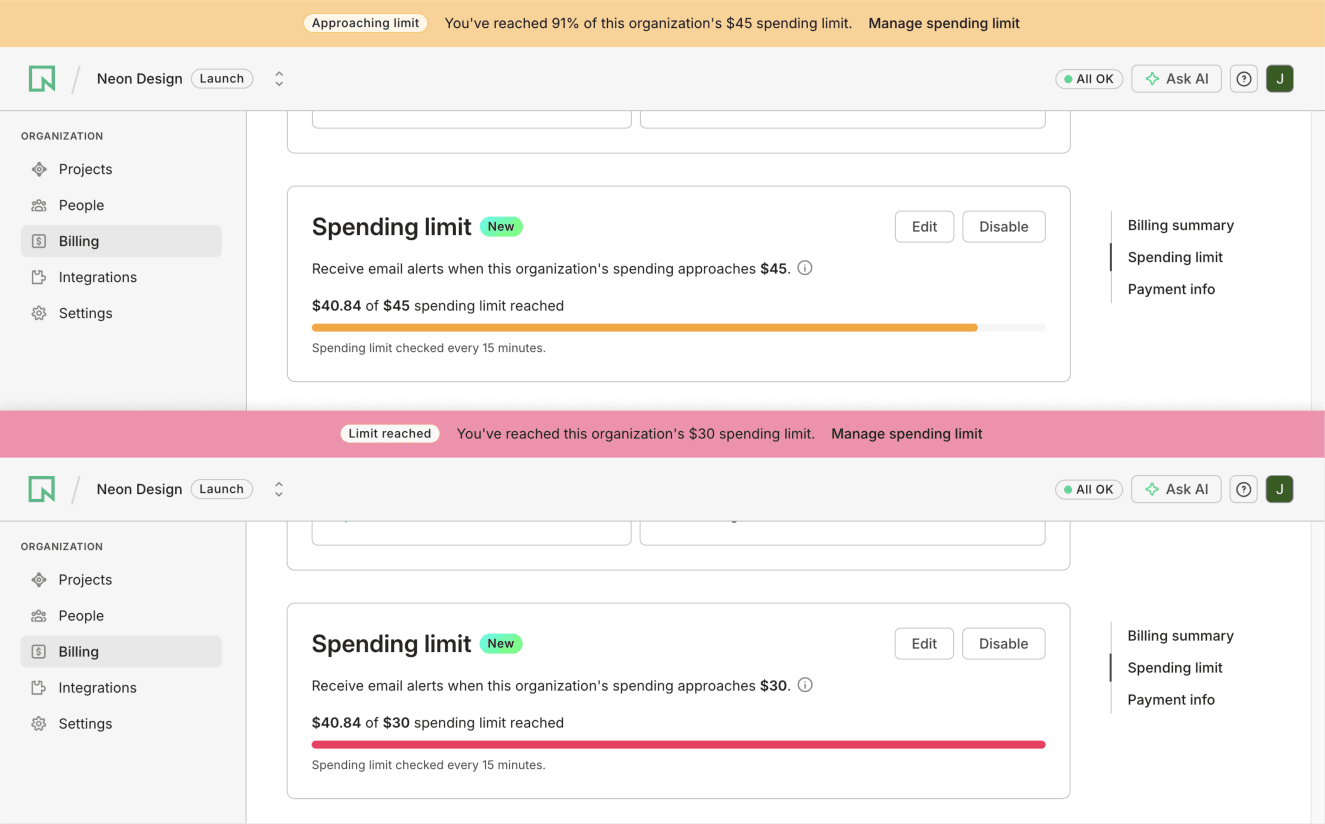This screenshot has height=824, width=1325.
Task: Click the Neon logo below the orange banner
Action: (42, 79)
